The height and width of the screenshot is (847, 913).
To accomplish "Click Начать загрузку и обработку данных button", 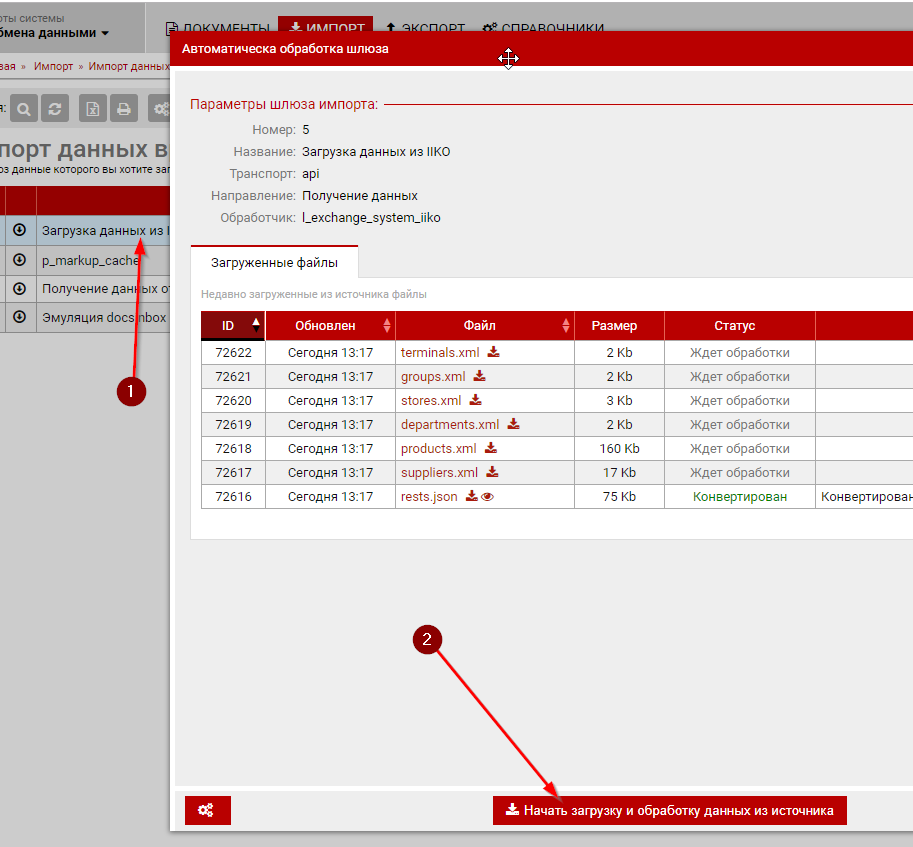I will pyautogui.click(x=669, y=810).
